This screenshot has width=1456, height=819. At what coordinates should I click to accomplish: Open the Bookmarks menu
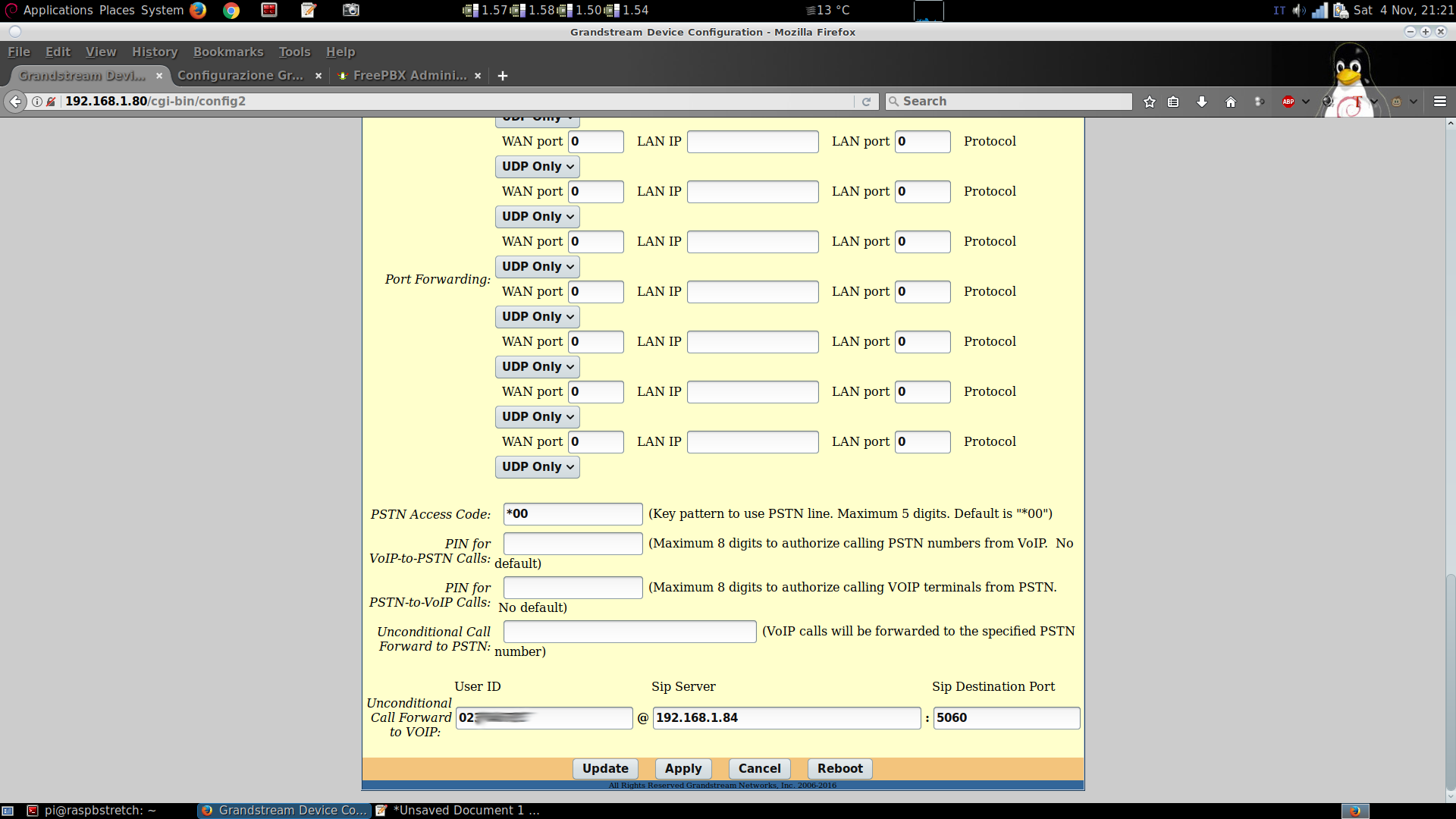pyautogui.click(x=228, y=52)
